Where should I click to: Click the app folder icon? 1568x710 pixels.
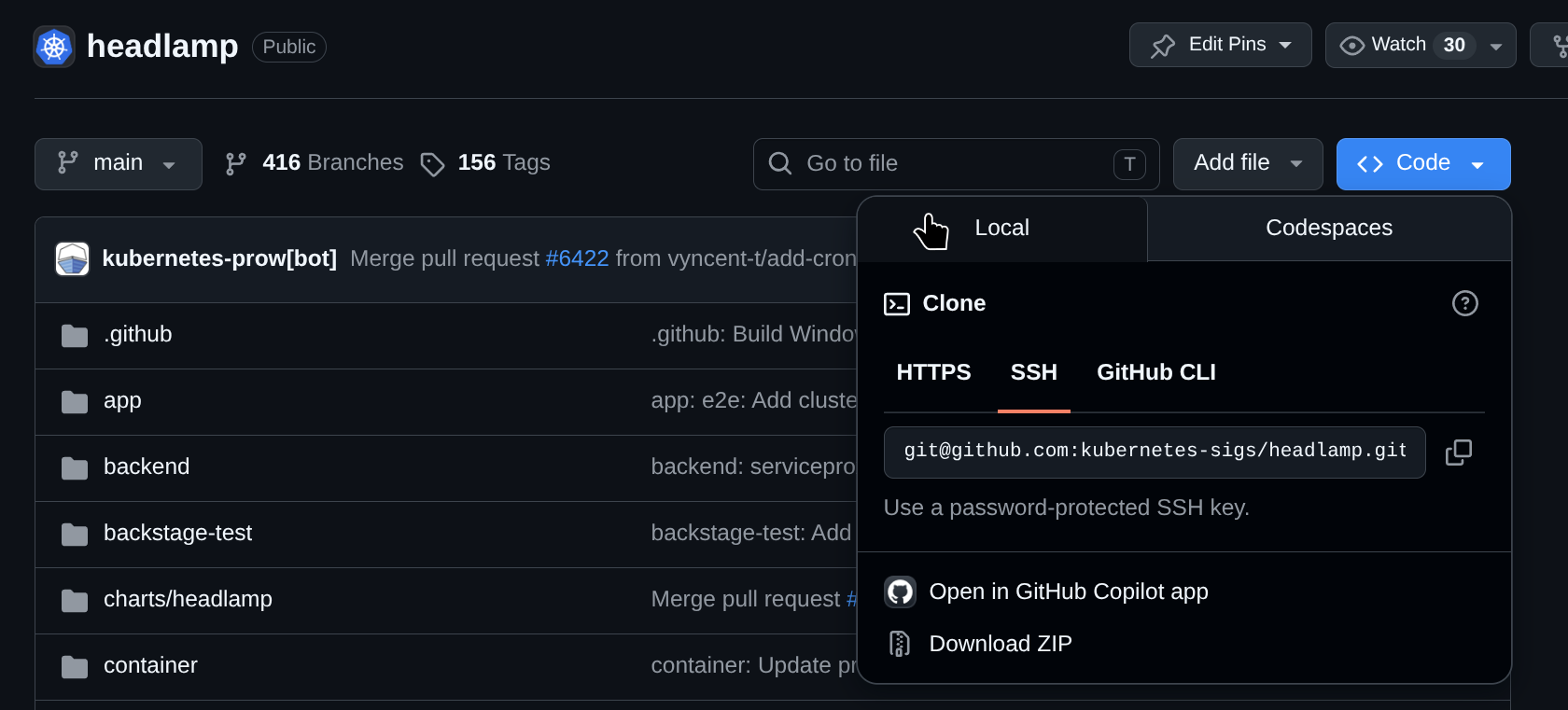75,401
